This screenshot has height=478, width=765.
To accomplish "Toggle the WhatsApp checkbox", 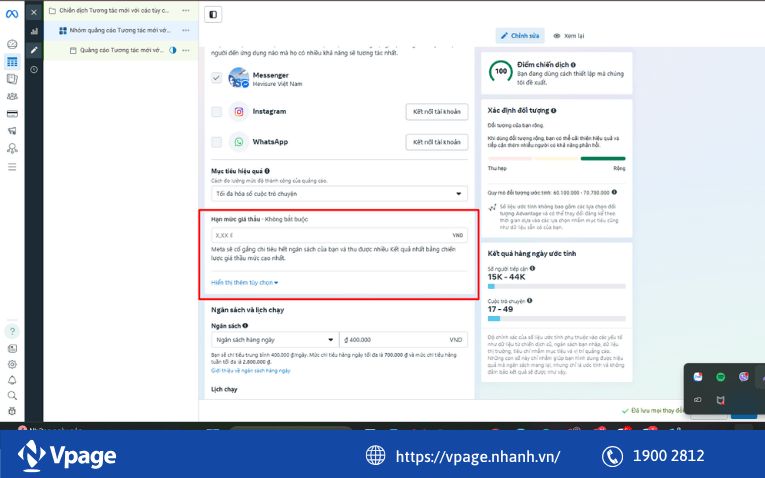I will coord(217,142).
